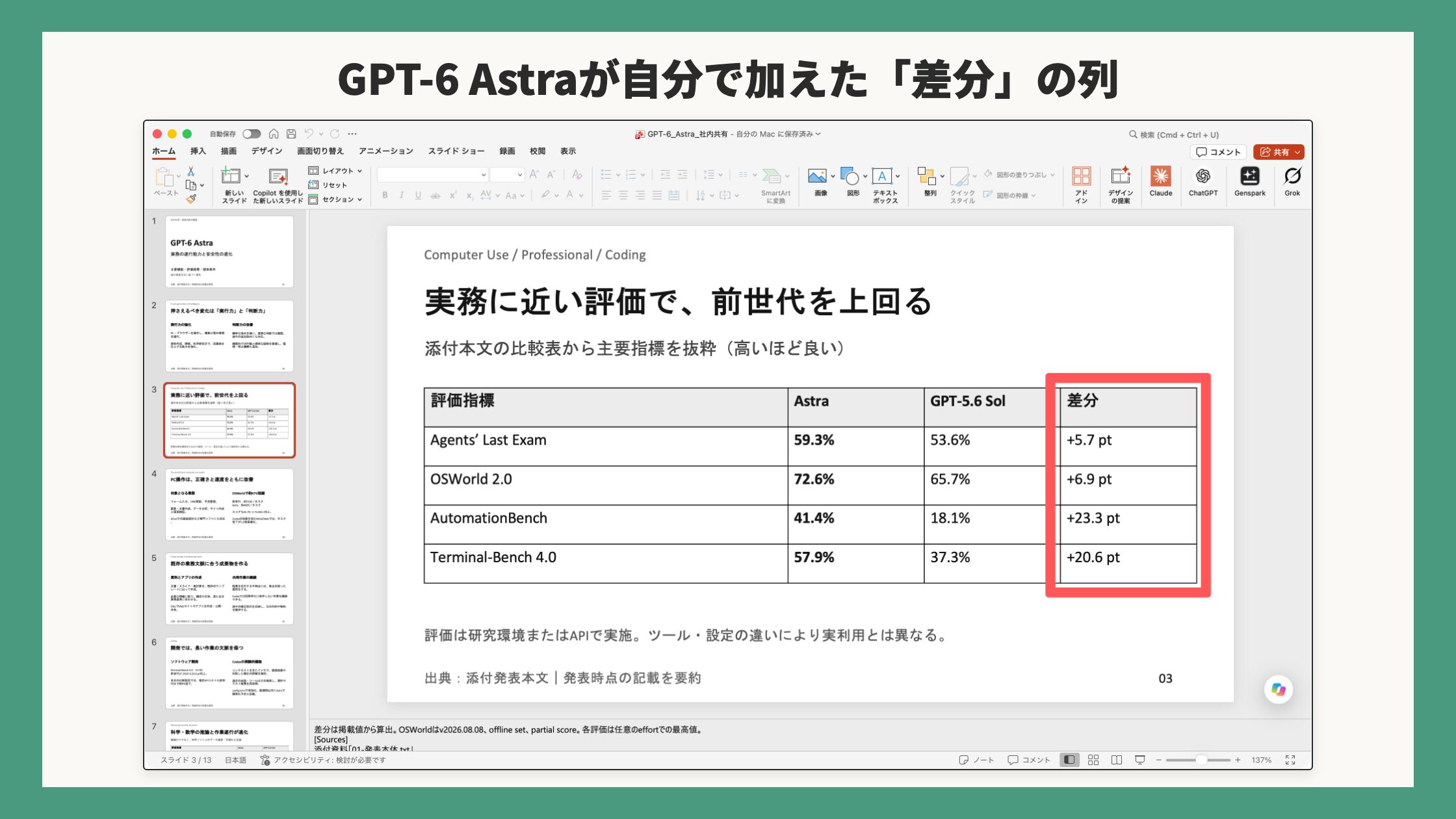Open the more options ellipsis in title bar
Screen dimensions: 1456x819
[x=352, y=134]
